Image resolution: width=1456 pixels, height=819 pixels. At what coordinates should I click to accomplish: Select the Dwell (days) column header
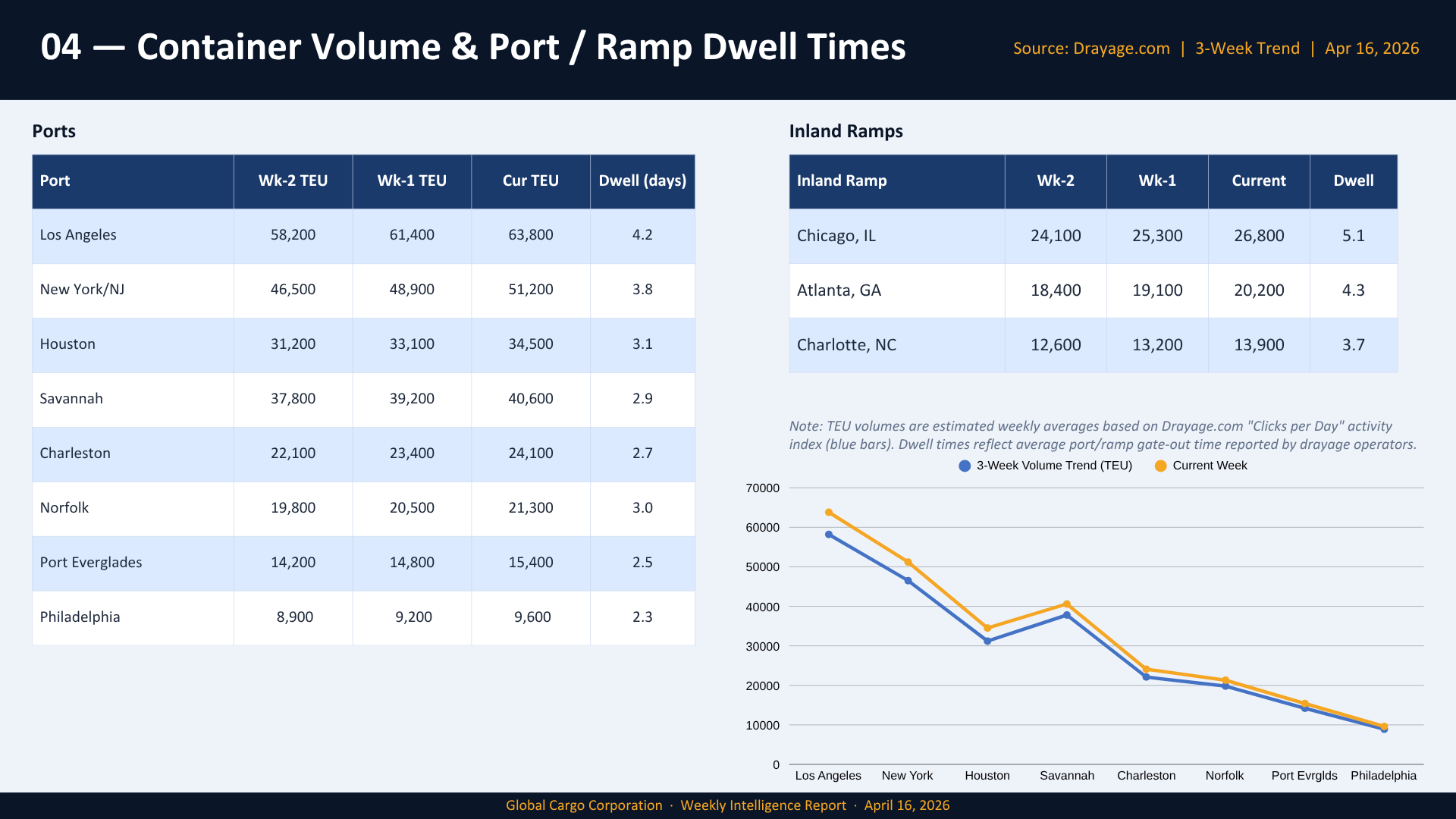point(642,181)
